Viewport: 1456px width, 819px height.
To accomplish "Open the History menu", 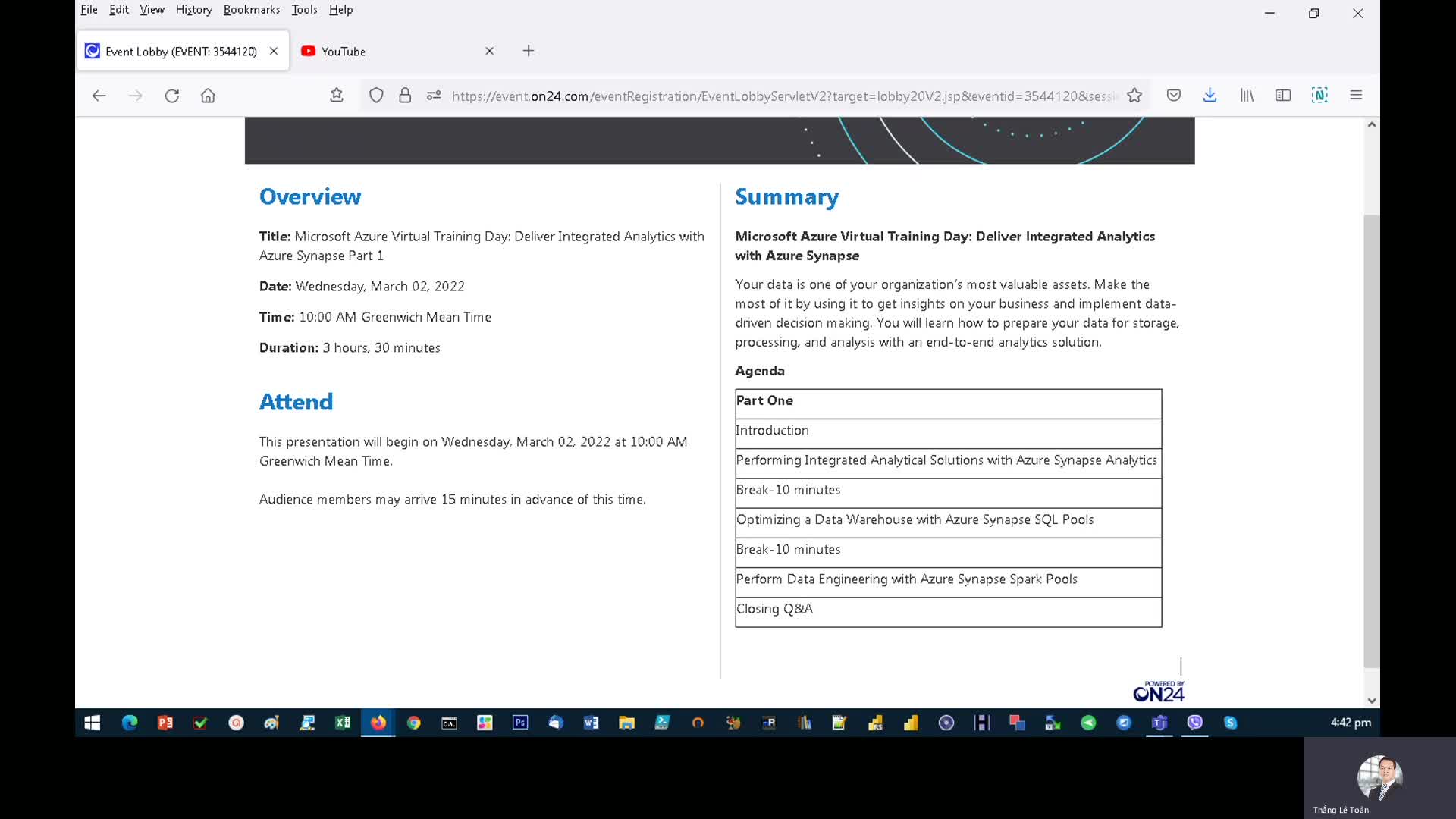I will tap(194, 10).
